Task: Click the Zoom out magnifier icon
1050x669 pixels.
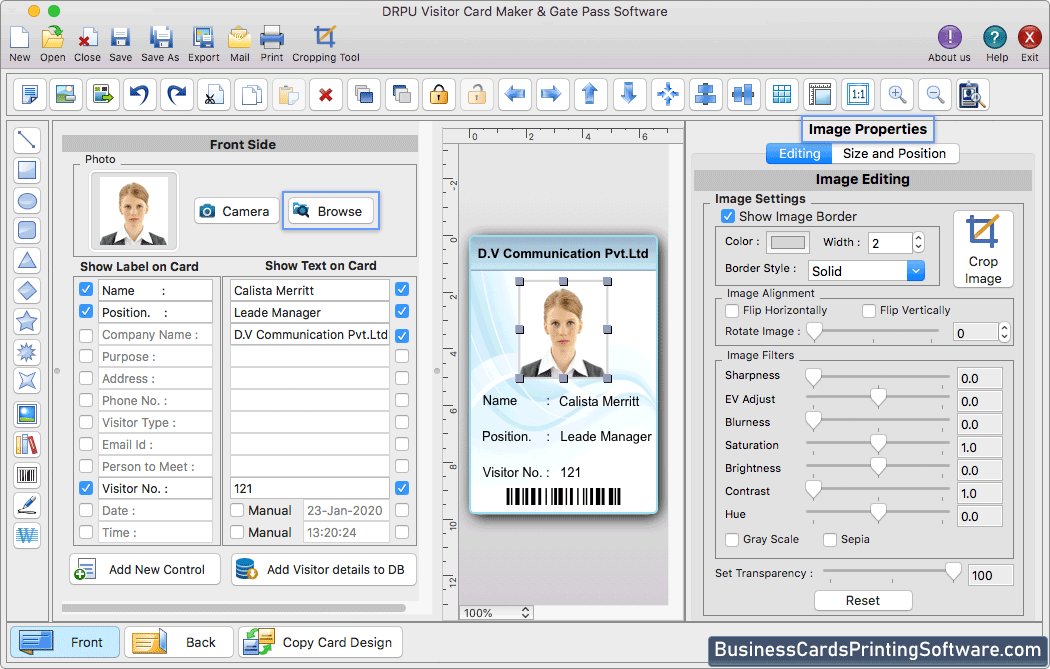Action: [x=935, y=94]
